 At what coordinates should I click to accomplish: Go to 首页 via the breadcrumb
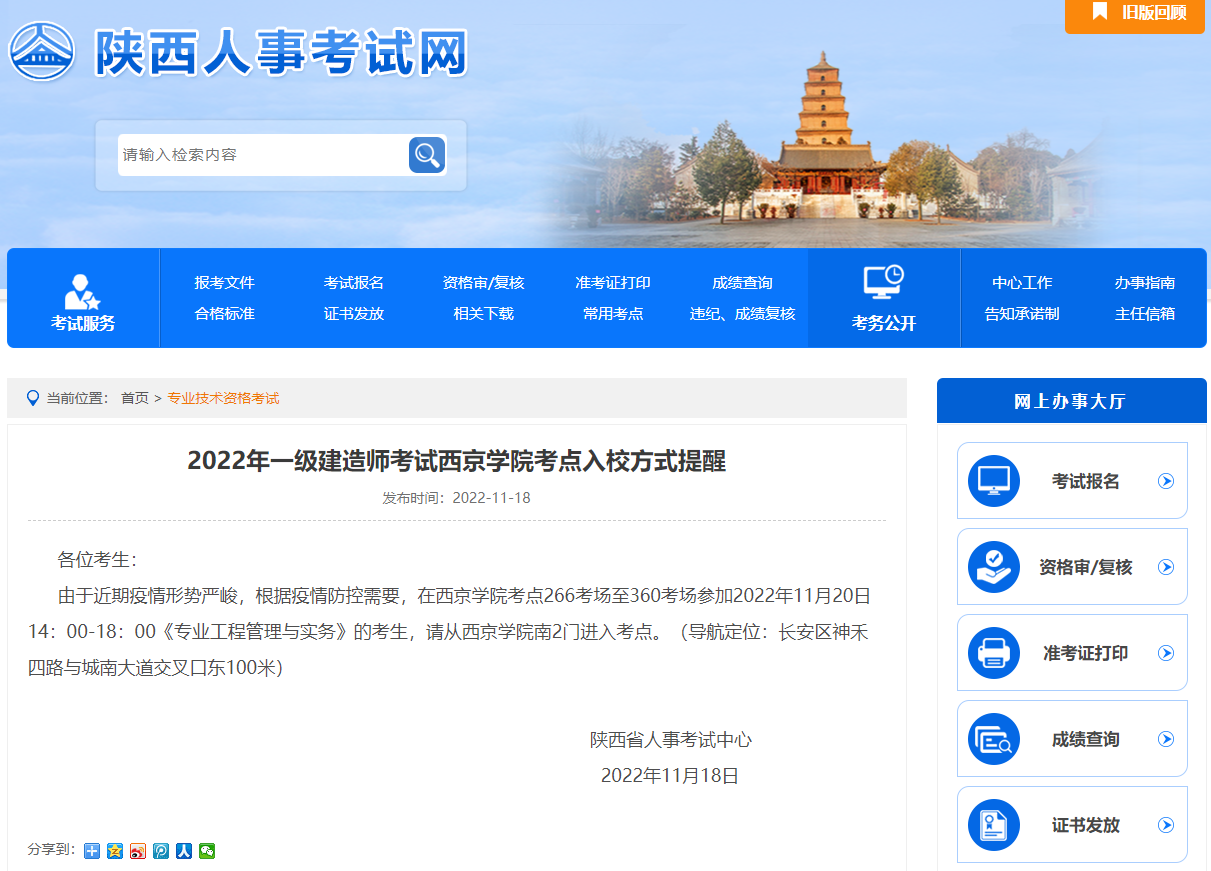click(134, 398)
